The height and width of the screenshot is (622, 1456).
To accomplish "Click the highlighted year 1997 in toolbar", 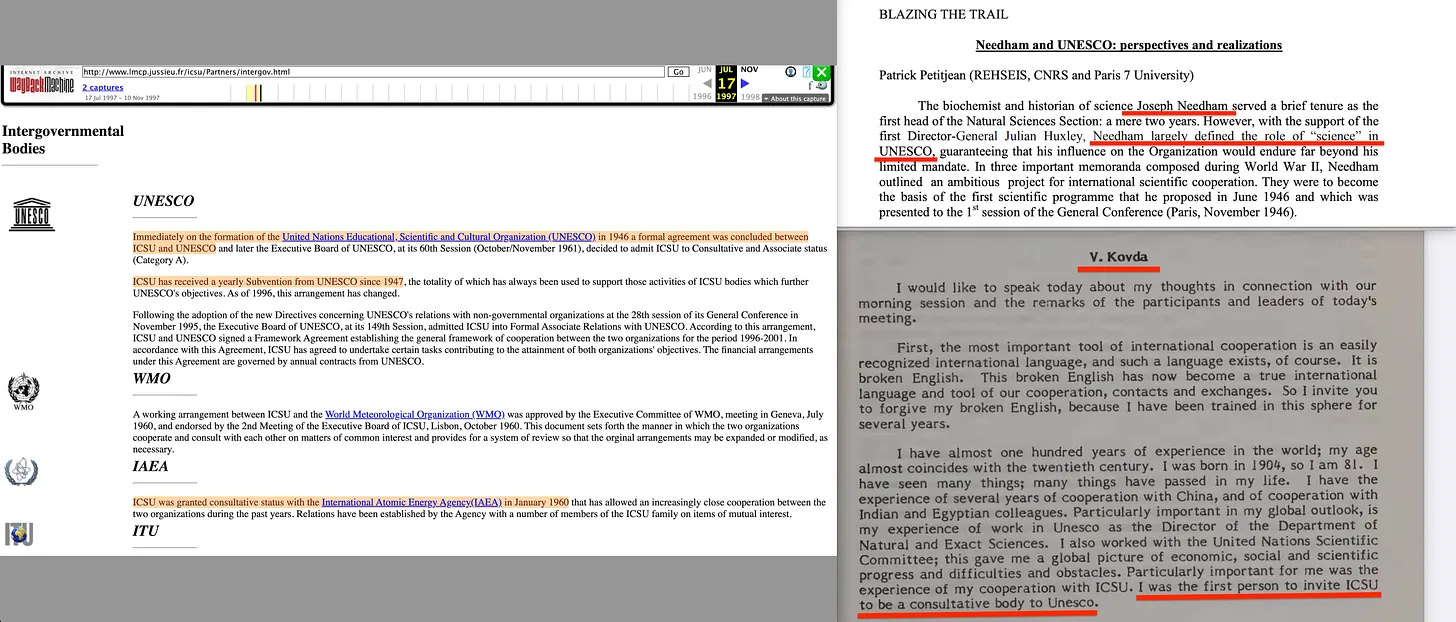I will 726,96.
